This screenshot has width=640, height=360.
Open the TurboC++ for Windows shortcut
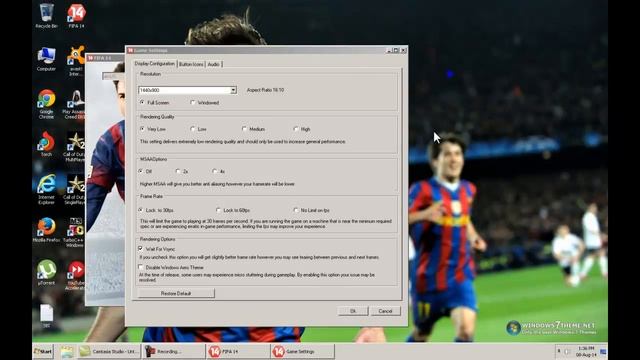75,232
